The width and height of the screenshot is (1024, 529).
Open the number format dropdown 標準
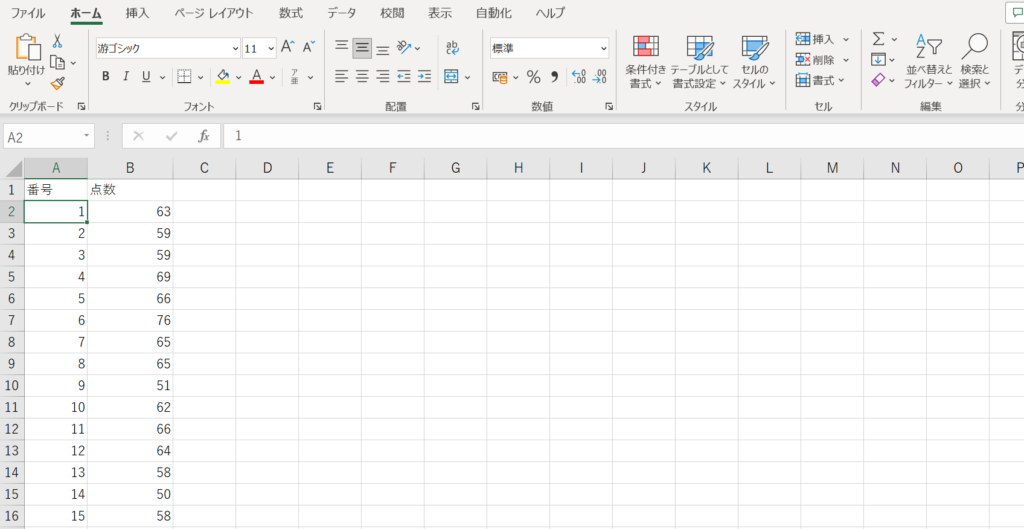[x=603, y=48]
